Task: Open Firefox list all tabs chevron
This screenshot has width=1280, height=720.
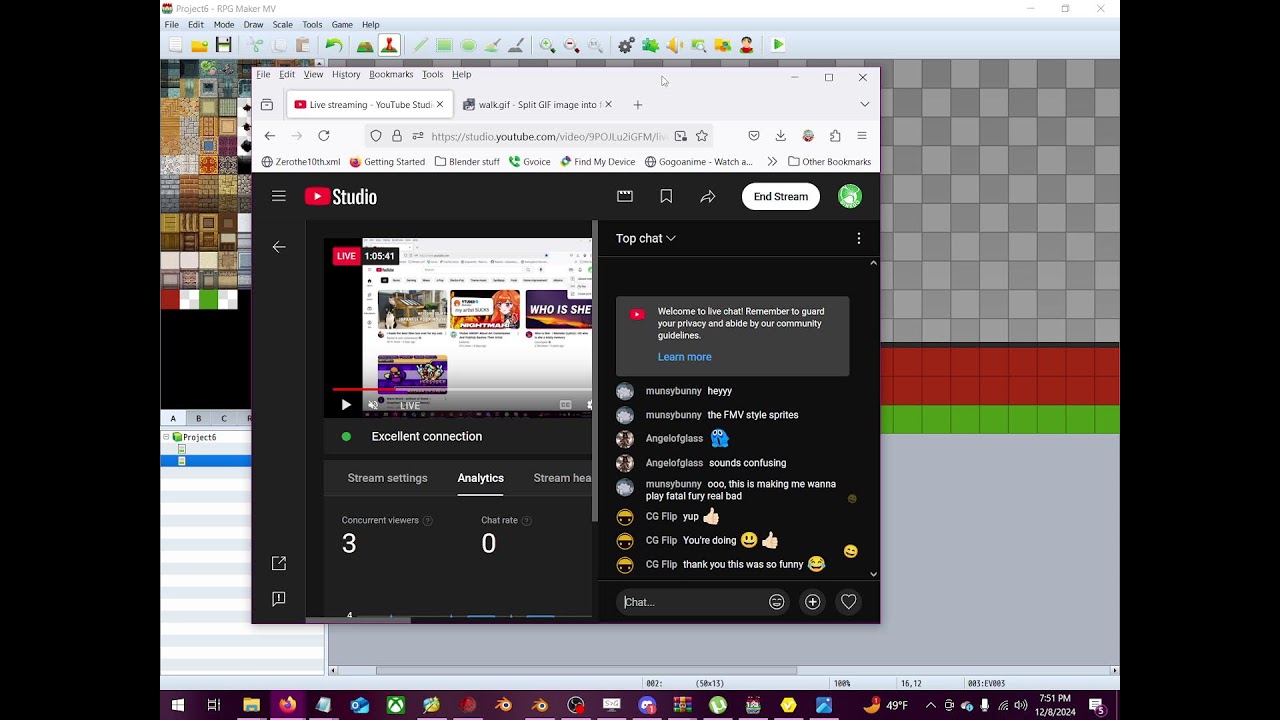Action: (x=865, y=104)
